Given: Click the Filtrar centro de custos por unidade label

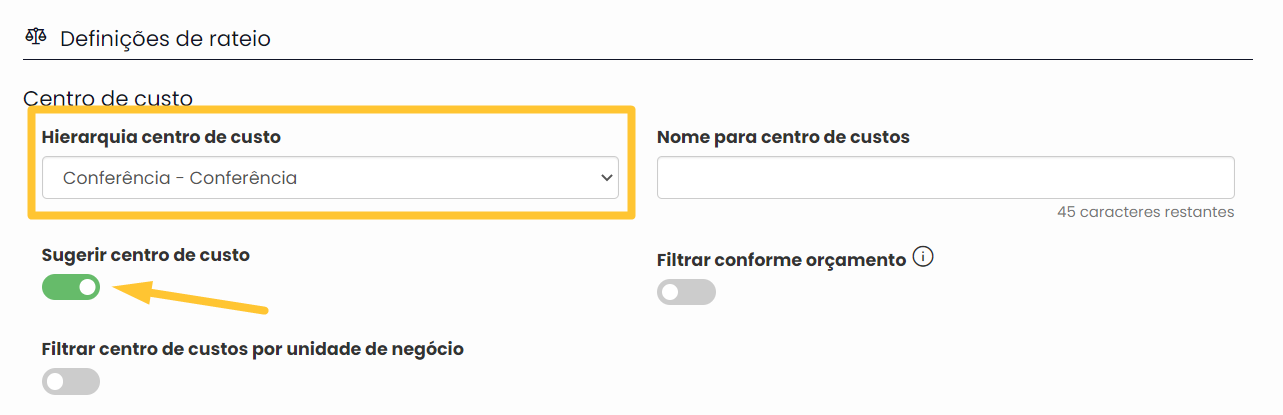Looking at the screenshot, I should 253,349.
